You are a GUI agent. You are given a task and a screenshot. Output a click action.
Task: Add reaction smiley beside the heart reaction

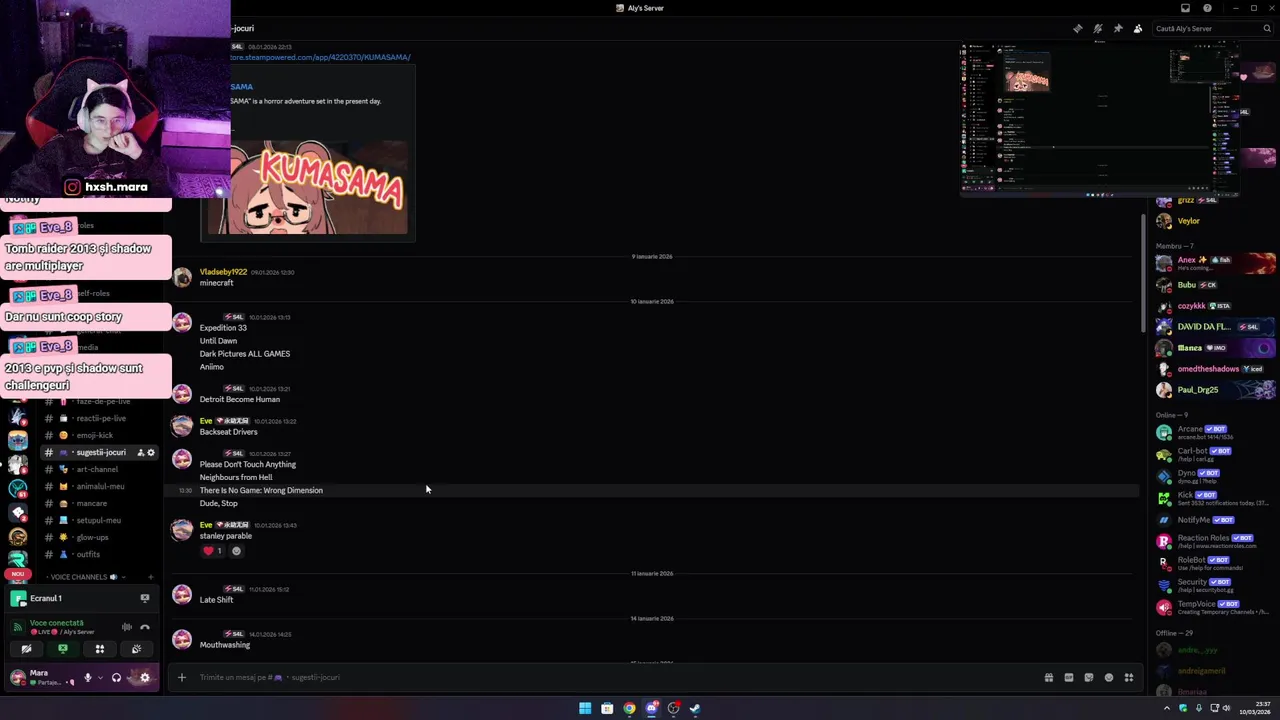click(236, 551)
